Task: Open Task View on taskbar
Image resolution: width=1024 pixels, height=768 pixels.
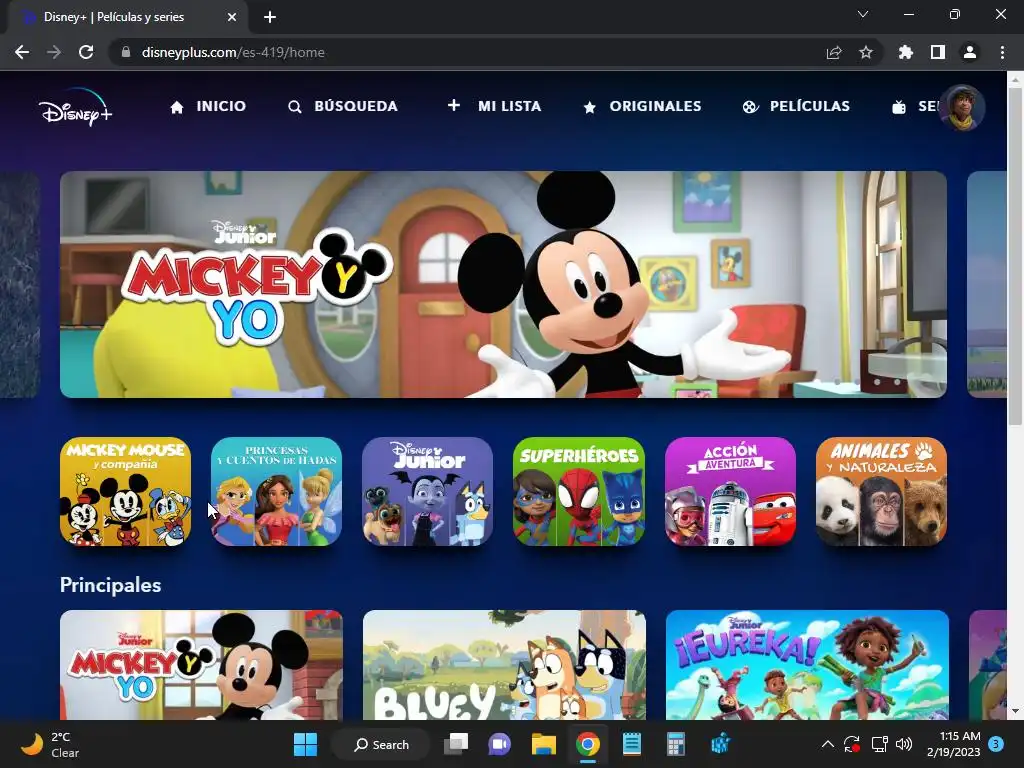Action: coord(456,744)
